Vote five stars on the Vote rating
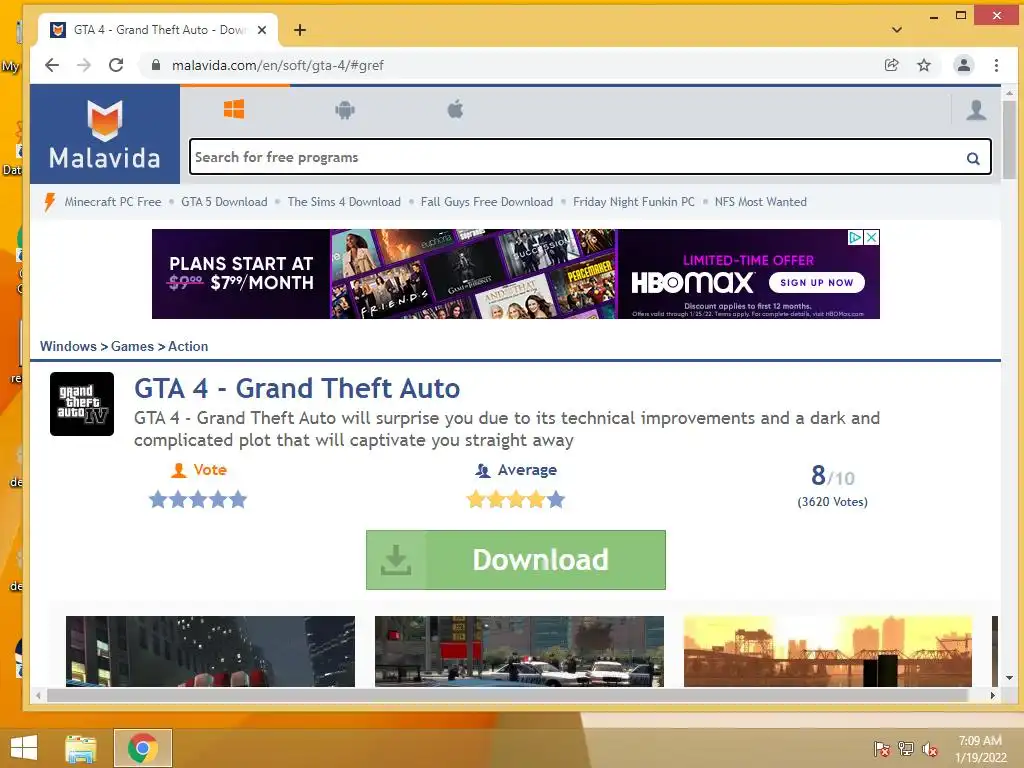1024x768 pixels. point(238,500)
